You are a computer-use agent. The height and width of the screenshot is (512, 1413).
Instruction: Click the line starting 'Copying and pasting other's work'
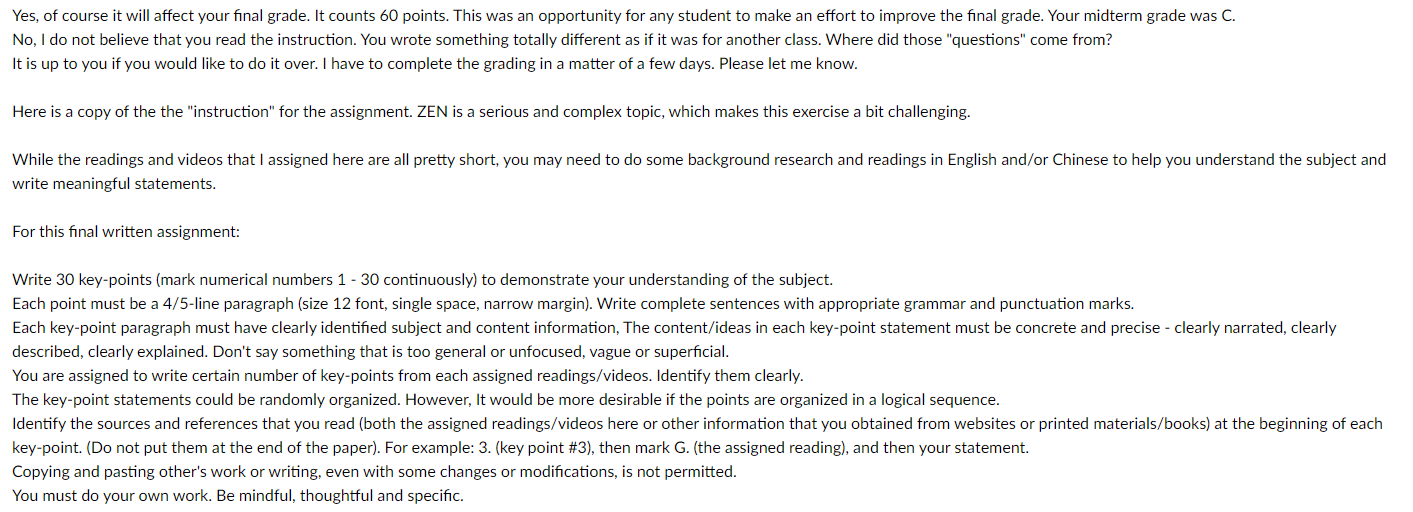click(x=374, y=471)
